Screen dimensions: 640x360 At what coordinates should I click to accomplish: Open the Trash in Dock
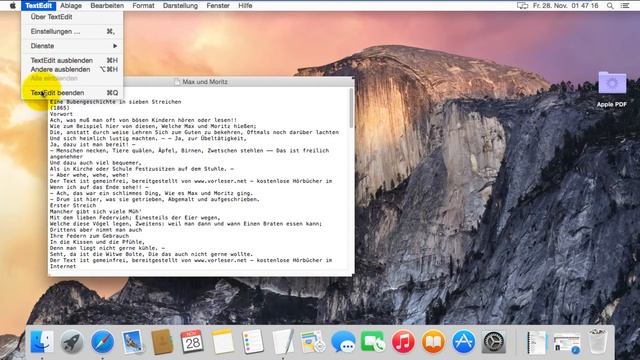(598, 342)
